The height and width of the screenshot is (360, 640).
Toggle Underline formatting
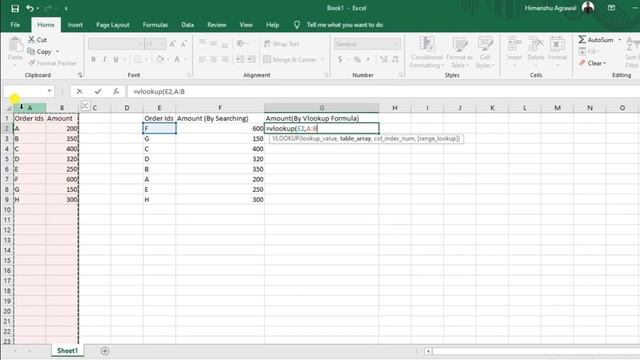pyautogui.click(x=116, y=60)
